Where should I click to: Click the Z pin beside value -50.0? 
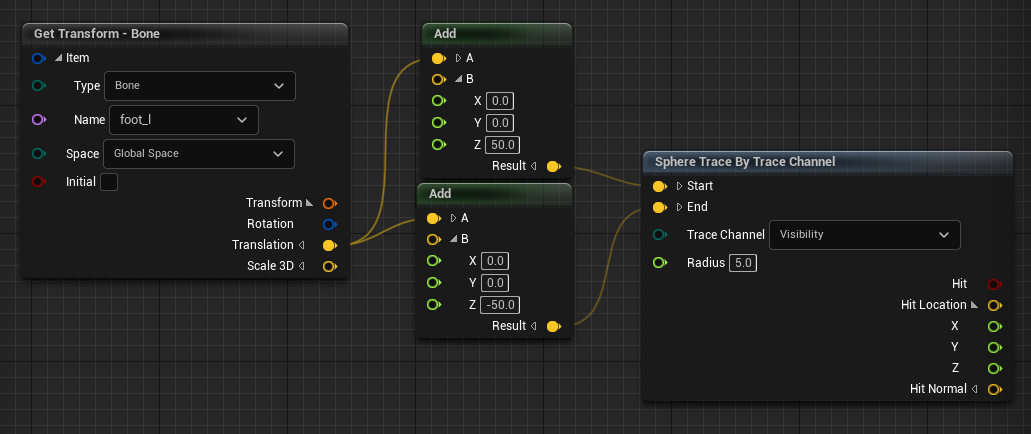tap(434, 304)
